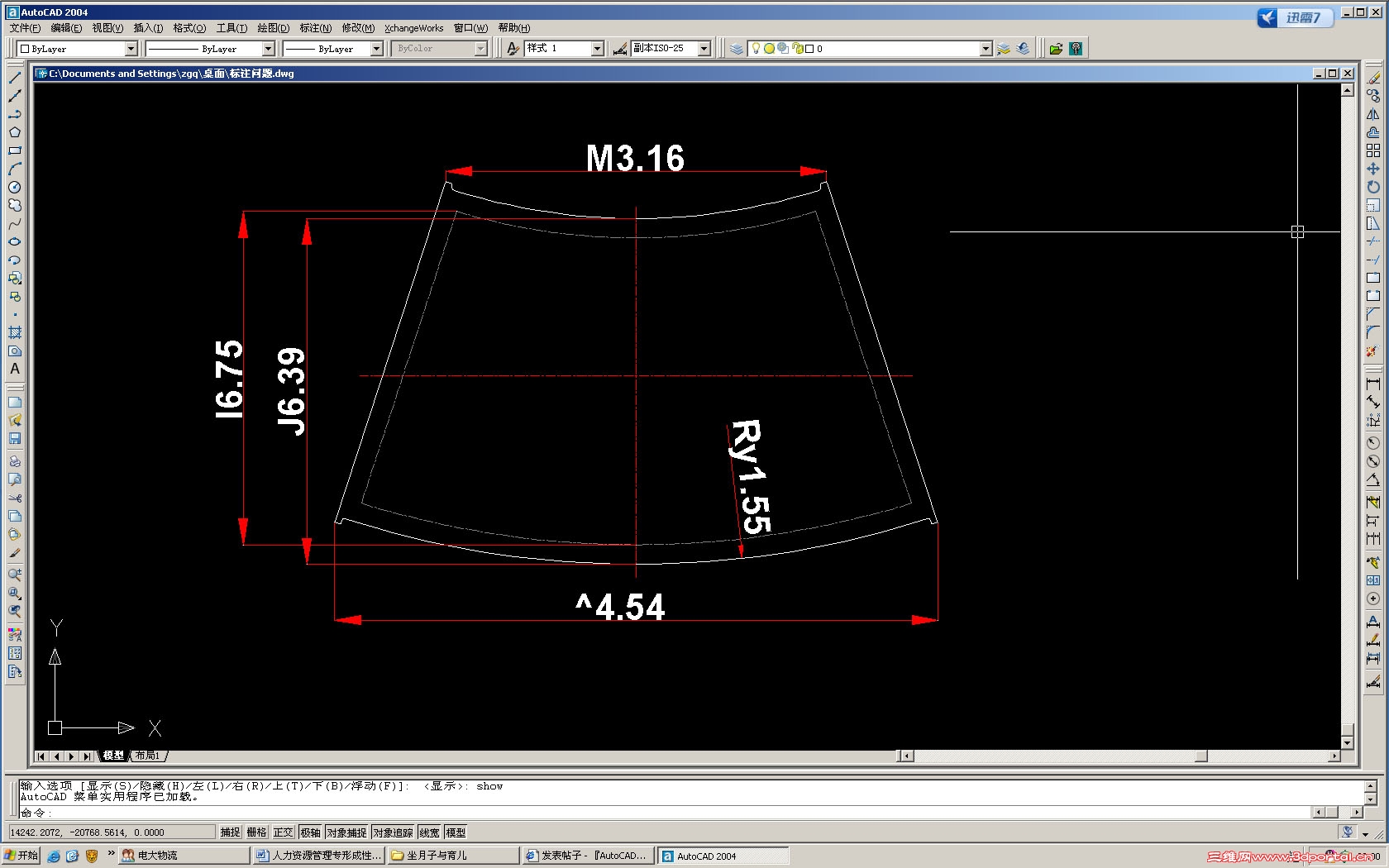The height and width of the screenshot is (868, 1389).
Task: Cut selection with the scissors icon
Action: click(15, 498)
